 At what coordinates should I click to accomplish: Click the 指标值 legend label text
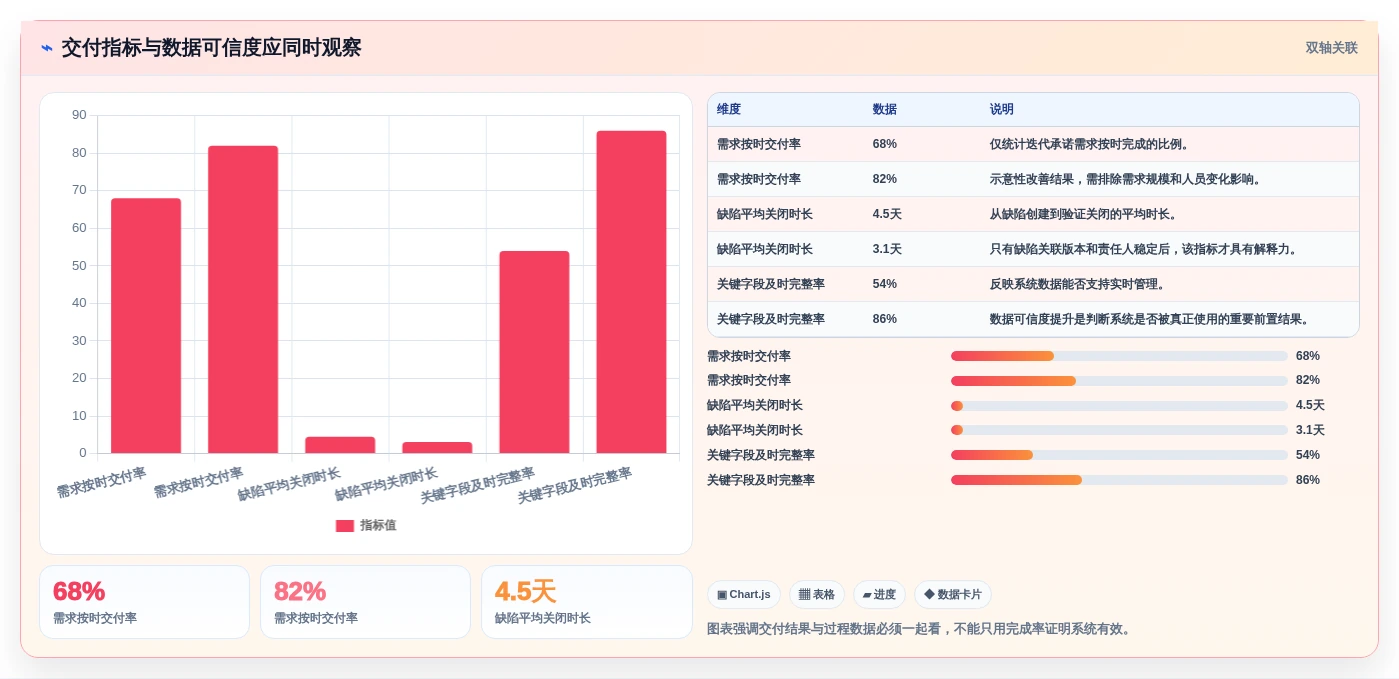(x=378, y=526)
